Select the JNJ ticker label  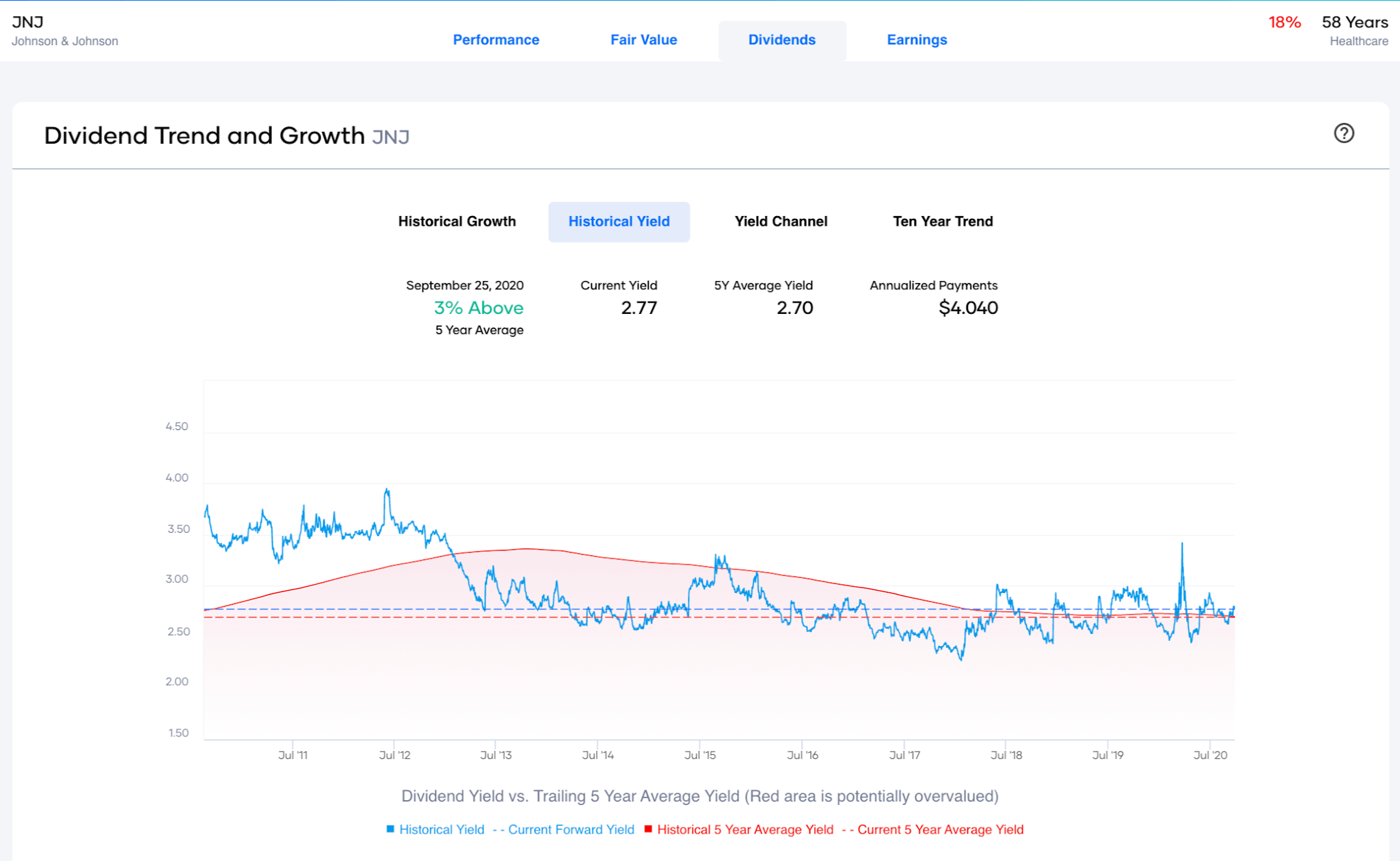pyautogui.click(x=26, y=21)
